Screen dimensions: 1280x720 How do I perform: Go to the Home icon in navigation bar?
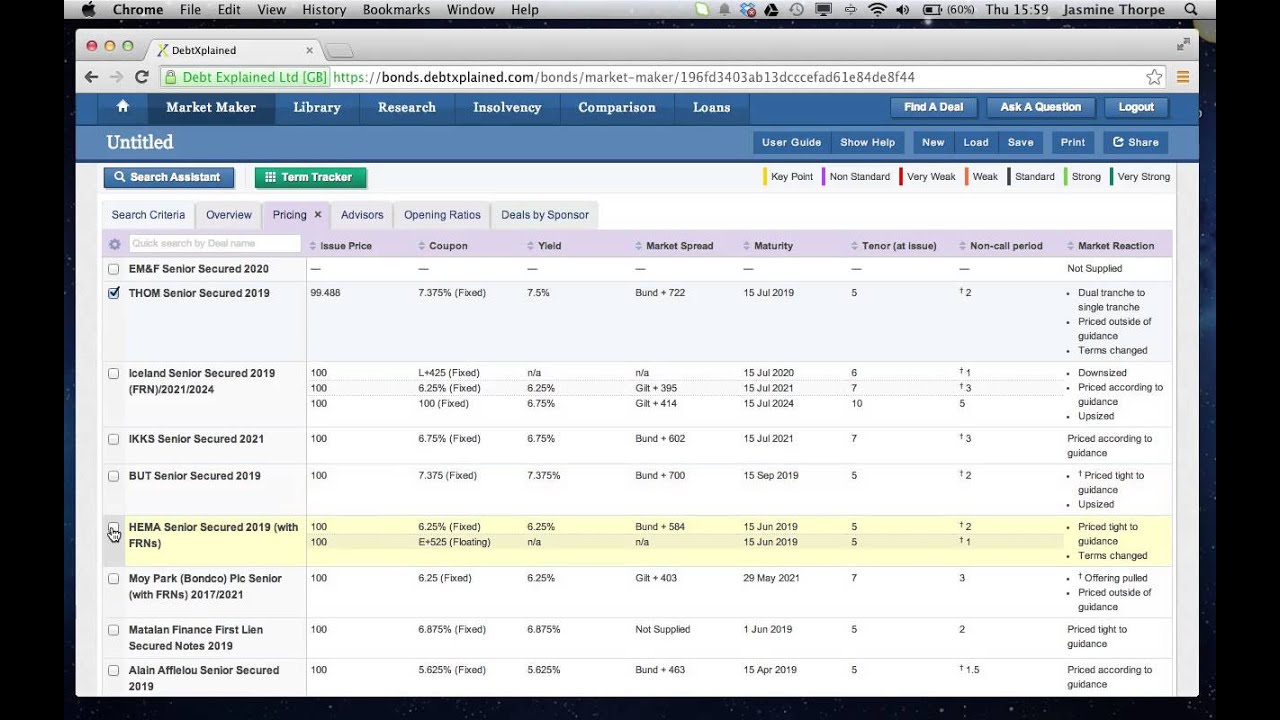point(123,107)
